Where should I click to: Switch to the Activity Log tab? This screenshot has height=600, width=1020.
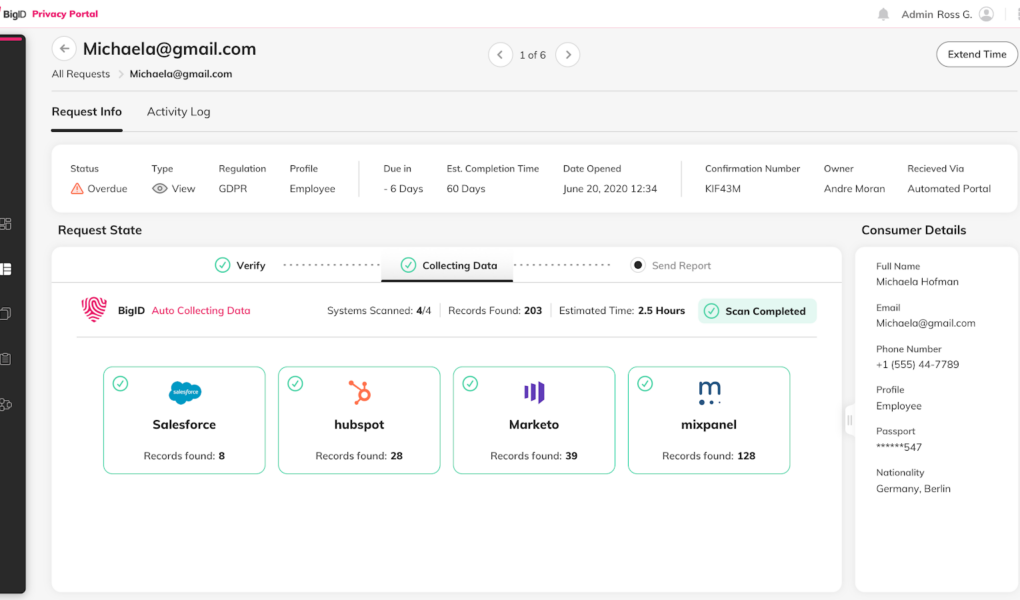coord(179,112)
